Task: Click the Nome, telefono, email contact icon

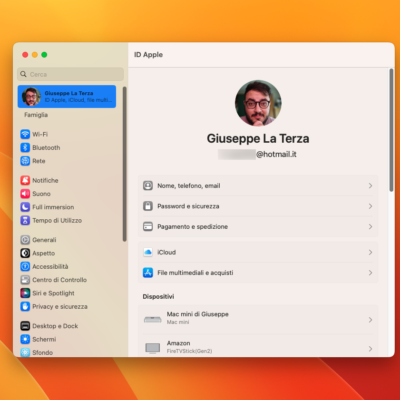Action: point(148,186)
